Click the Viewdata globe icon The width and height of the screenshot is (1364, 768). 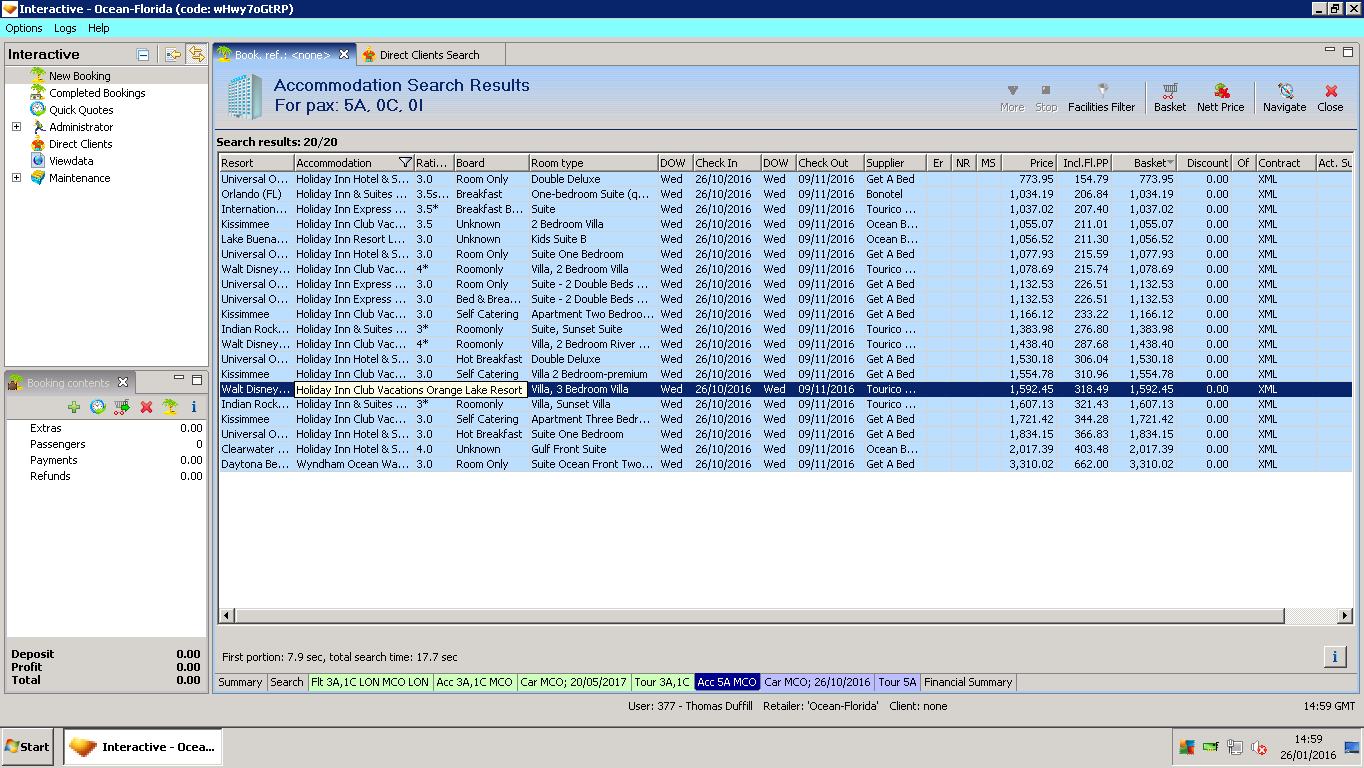[38, 161]
